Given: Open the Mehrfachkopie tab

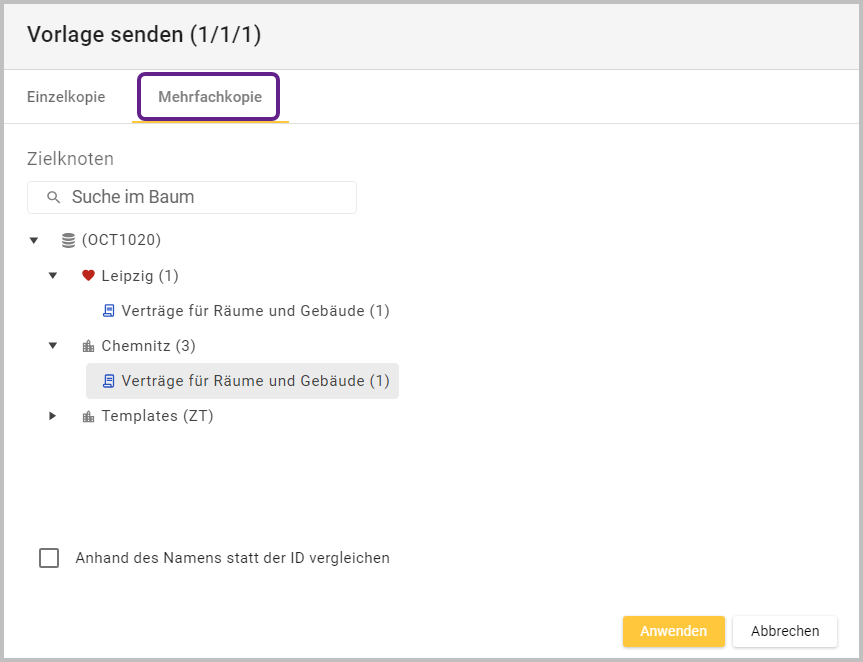Looking at the screenshot, I should (210, 97).
